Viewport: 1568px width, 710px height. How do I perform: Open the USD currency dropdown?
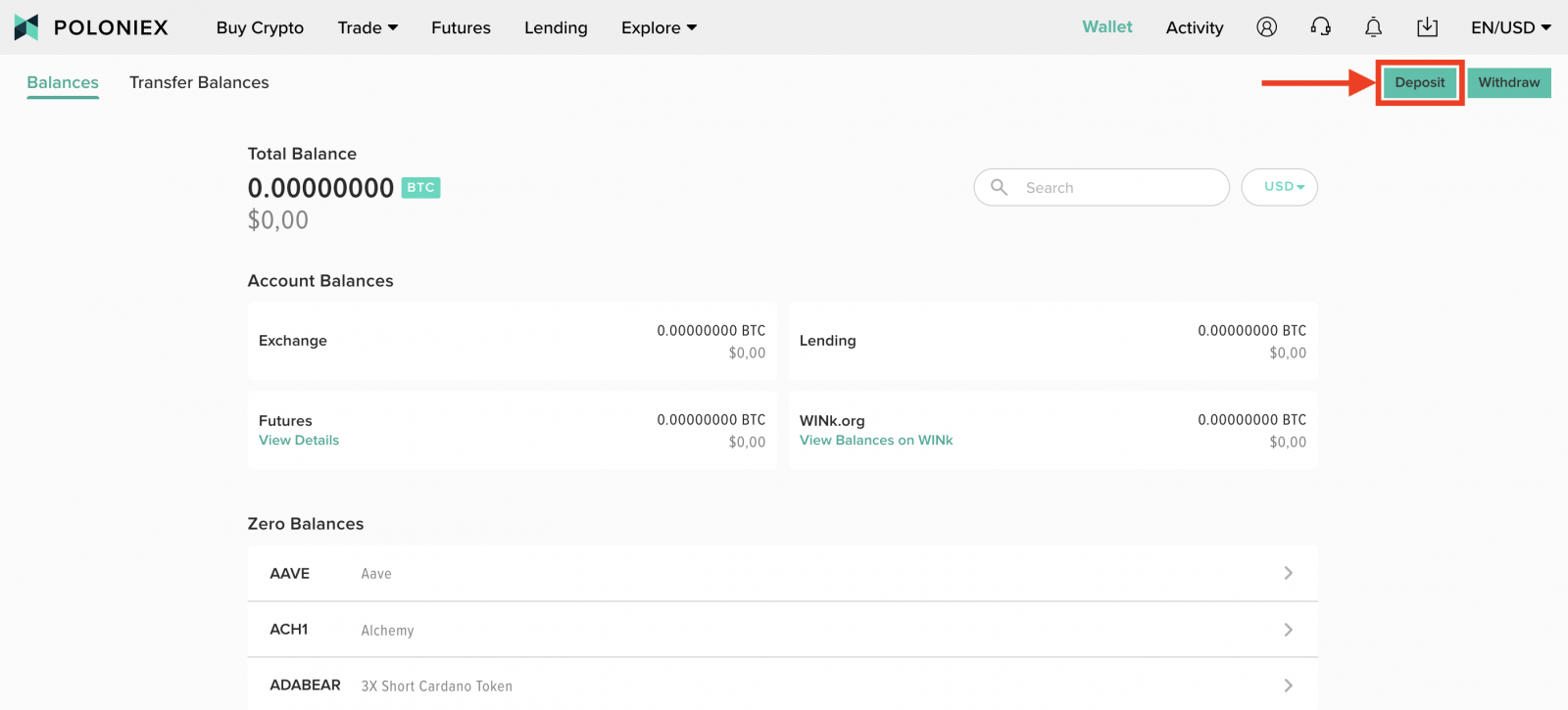(x=1279, y=187)
